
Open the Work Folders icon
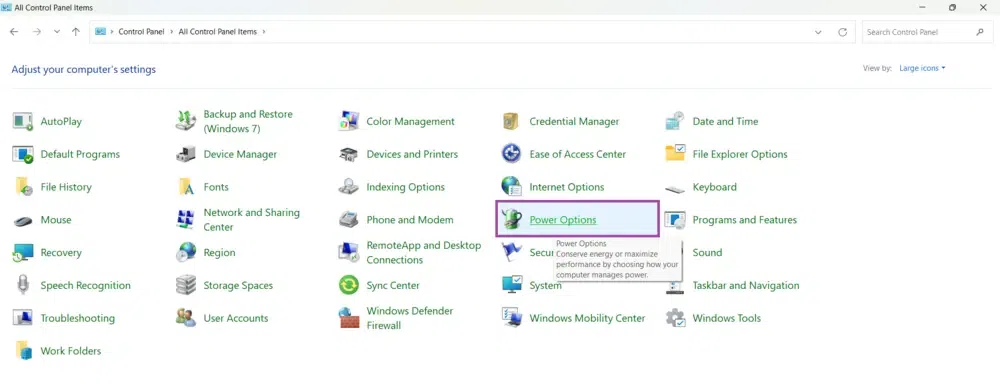[23, 351]
